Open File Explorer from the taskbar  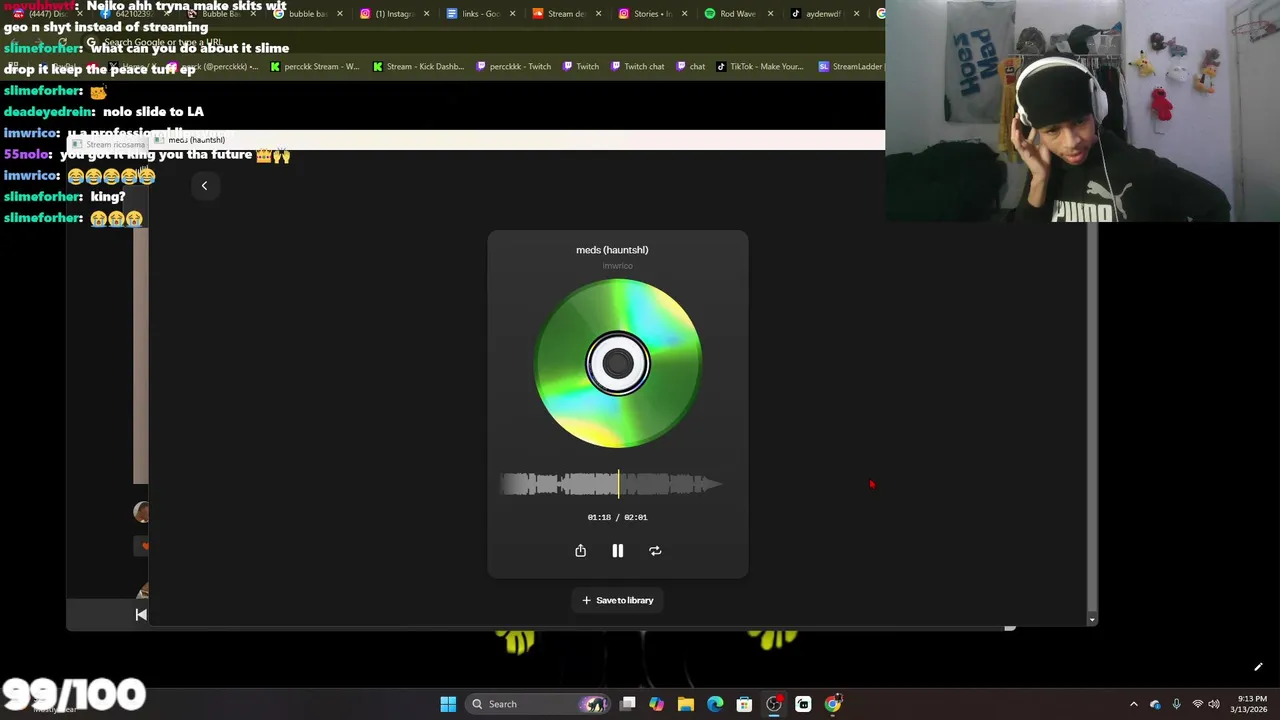[686, 704]
